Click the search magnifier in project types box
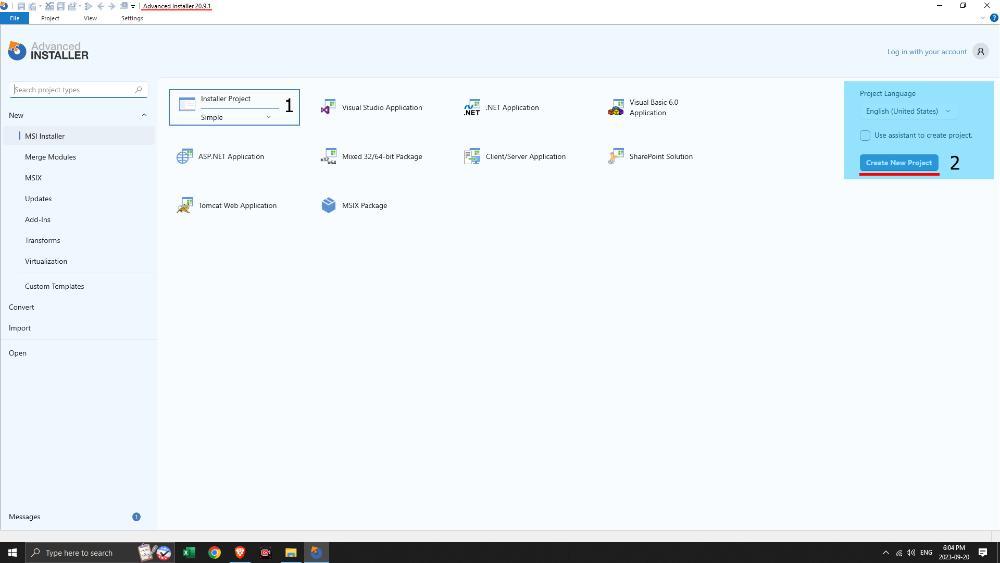 (138, 90)
